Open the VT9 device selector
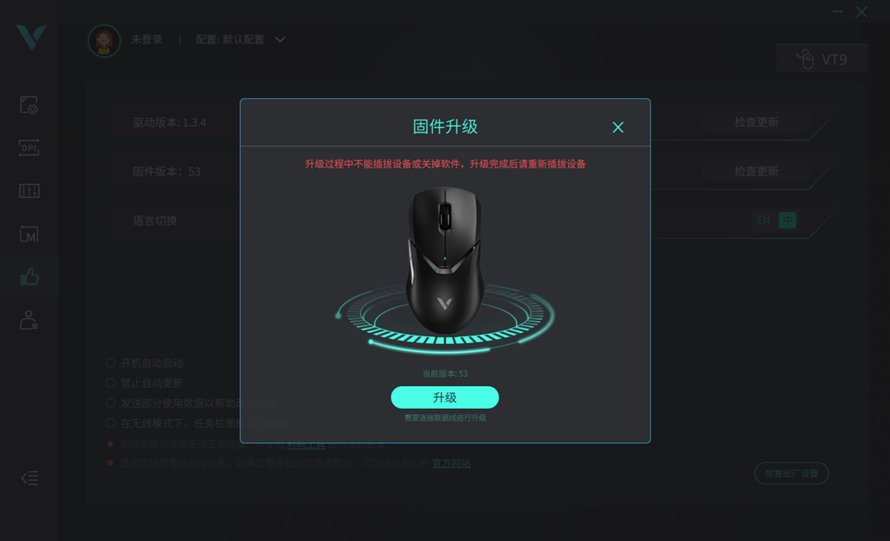The height and width of the screenshot is (541, 890). pyautogui.click(x=822, y=58)
